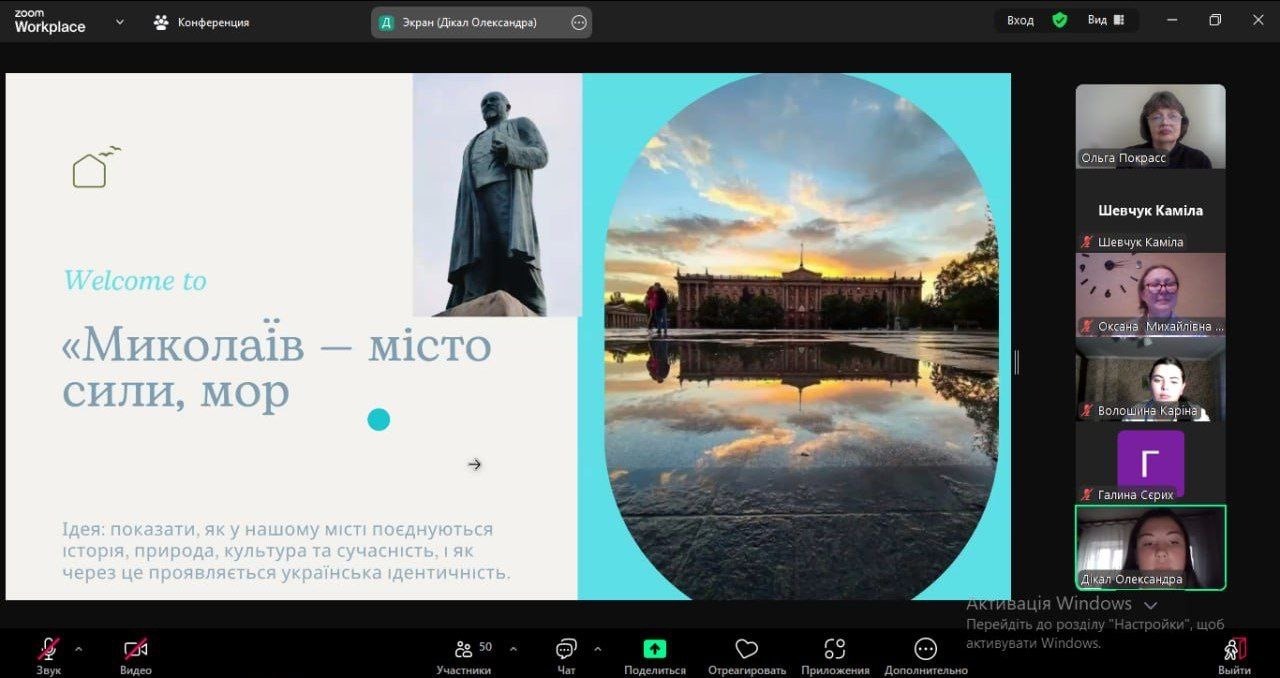Viewport: 1280px width, 678px height.
Task: Click the Вход sign-in button
Action: coord(1020,20)
